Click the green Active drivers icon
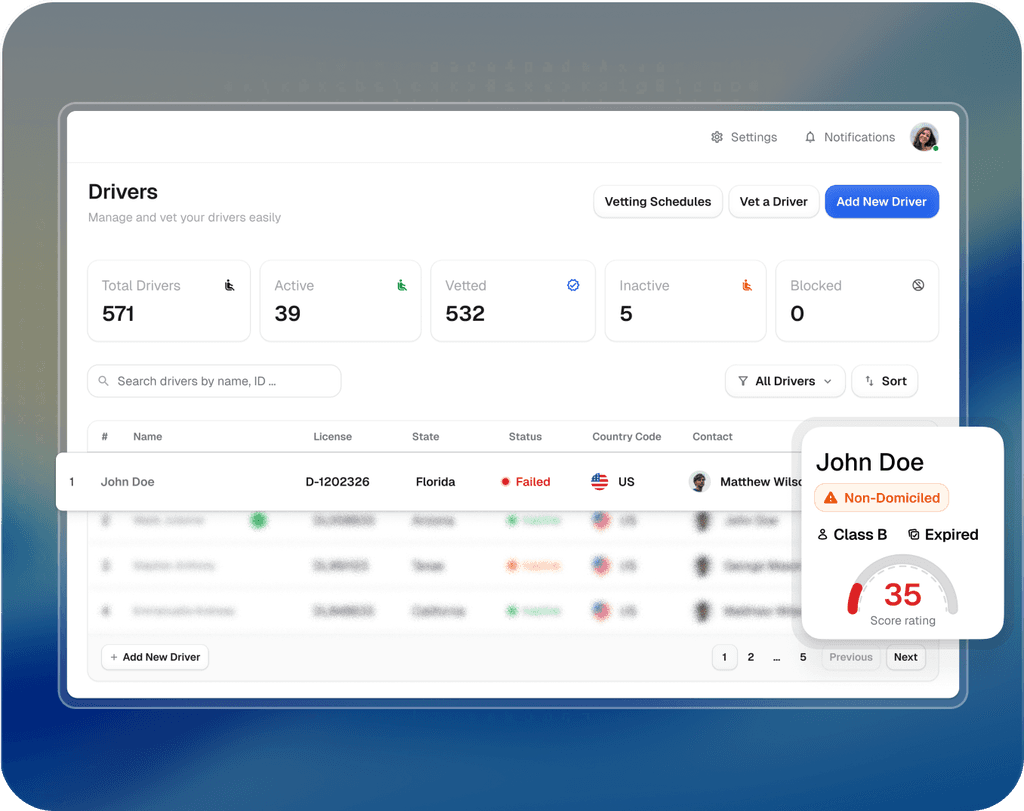The width and height of the screenshot is (1024, 811). (400, 285)
